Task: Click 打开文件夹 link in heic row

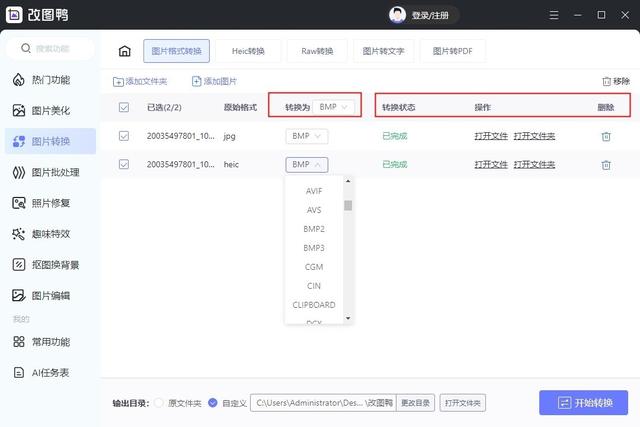Action: tap(534, 165)
